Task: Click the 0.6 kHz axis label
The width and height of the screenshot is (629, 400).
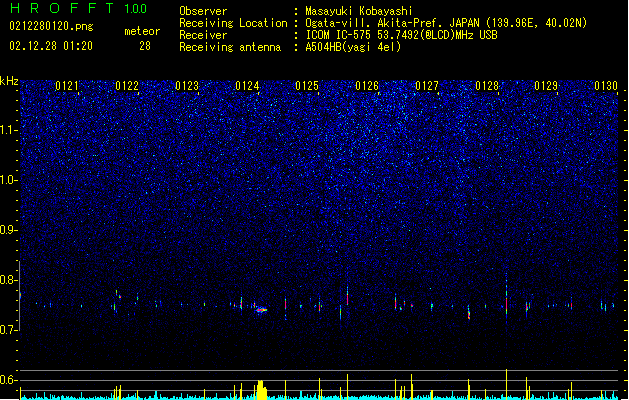Action: 9,380
